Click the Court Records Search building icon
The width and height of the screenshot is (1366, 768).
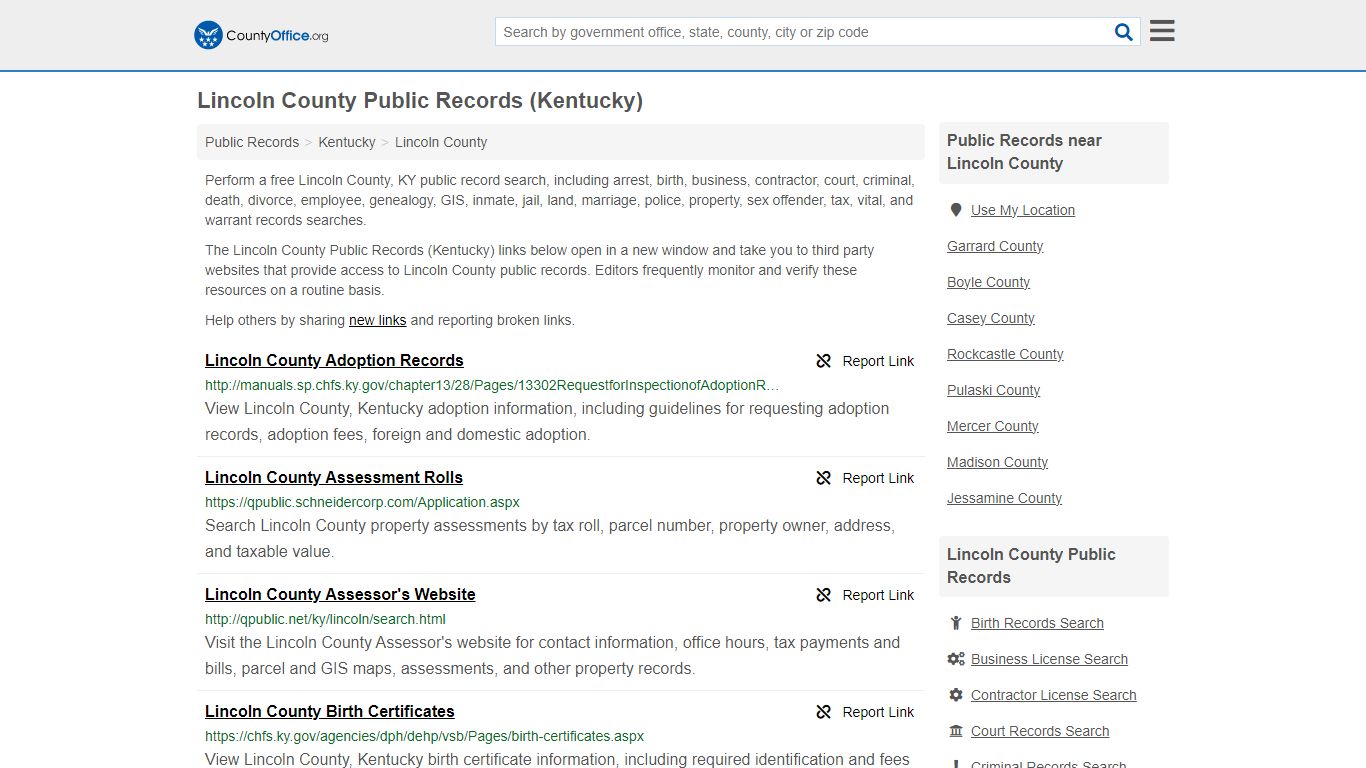tap(956, 731)
